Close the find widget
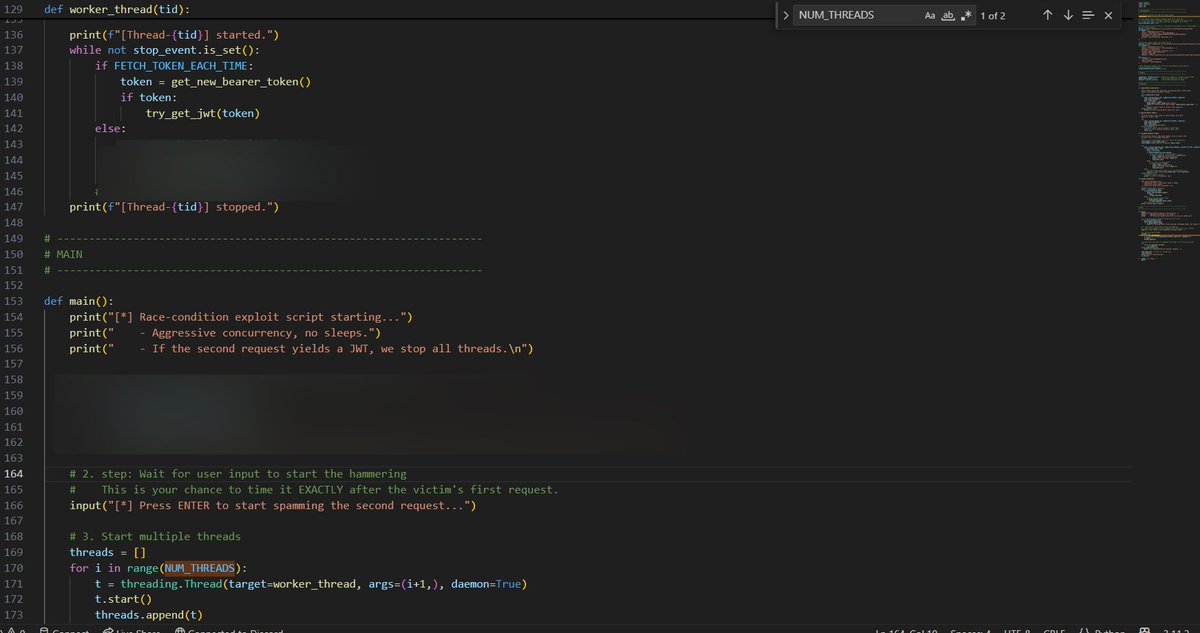 (x=1108, y=16)
